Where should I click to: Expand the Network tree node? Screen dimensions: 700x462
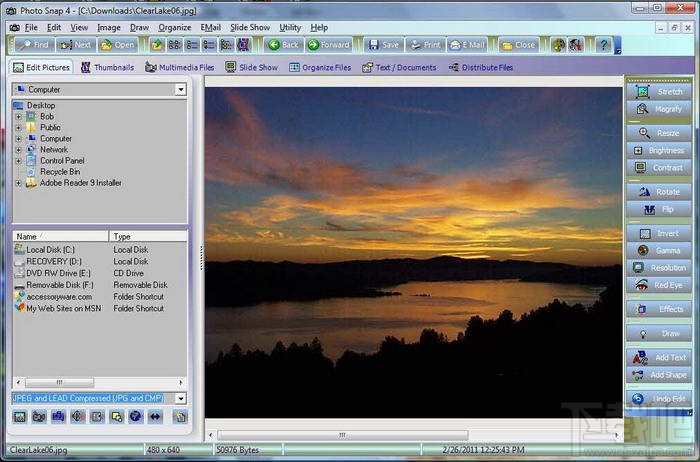pos(18,150)
